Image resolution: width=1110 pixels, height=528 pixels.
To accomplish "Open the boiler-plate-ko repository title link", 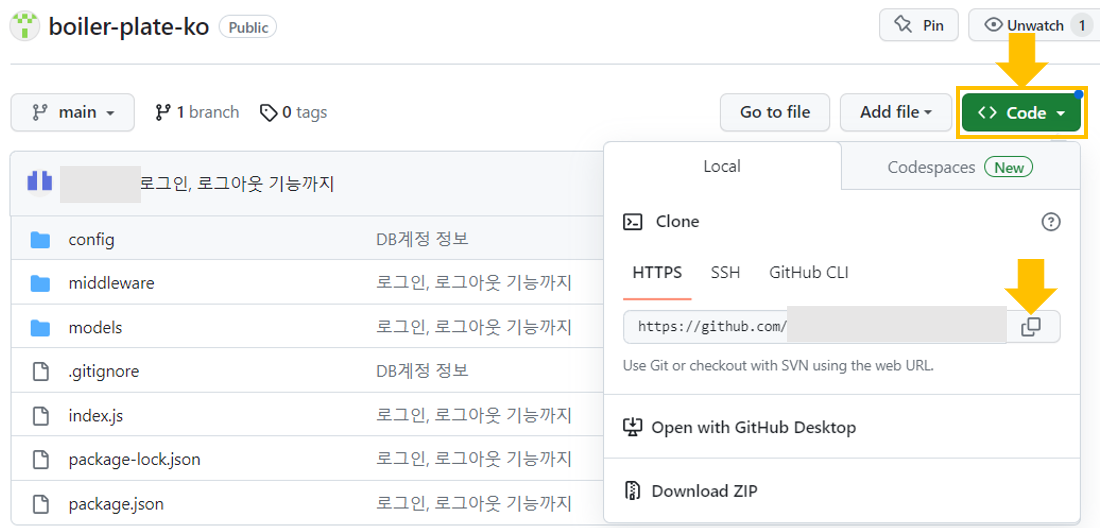I will (129, 27).
